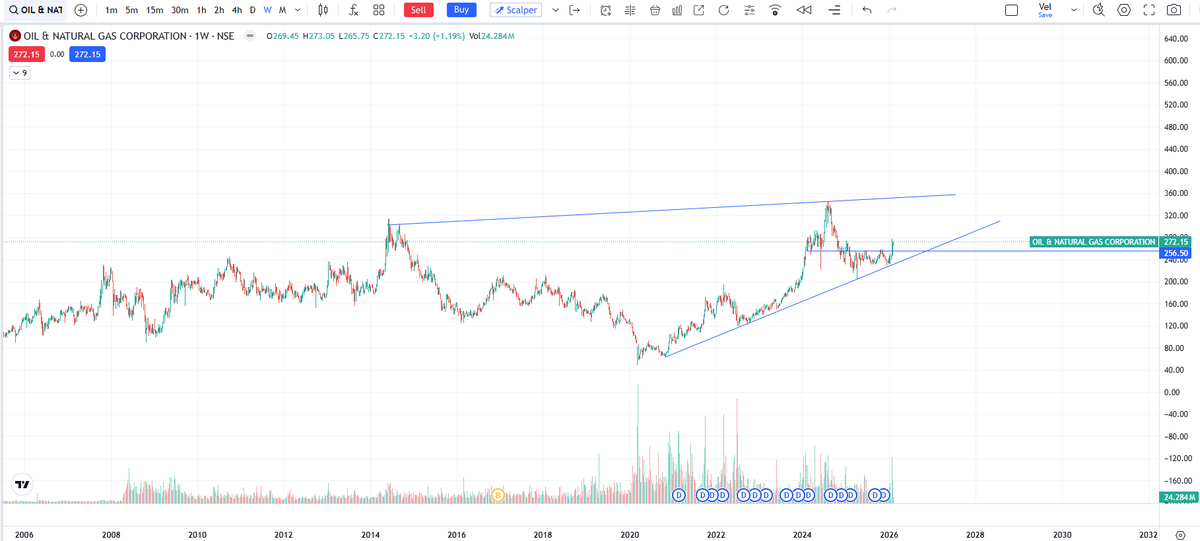Click the 256.50 horizontal line price label
Image resolution: width=1200 pixels, height=541 pixels.
pos(1175,254)
